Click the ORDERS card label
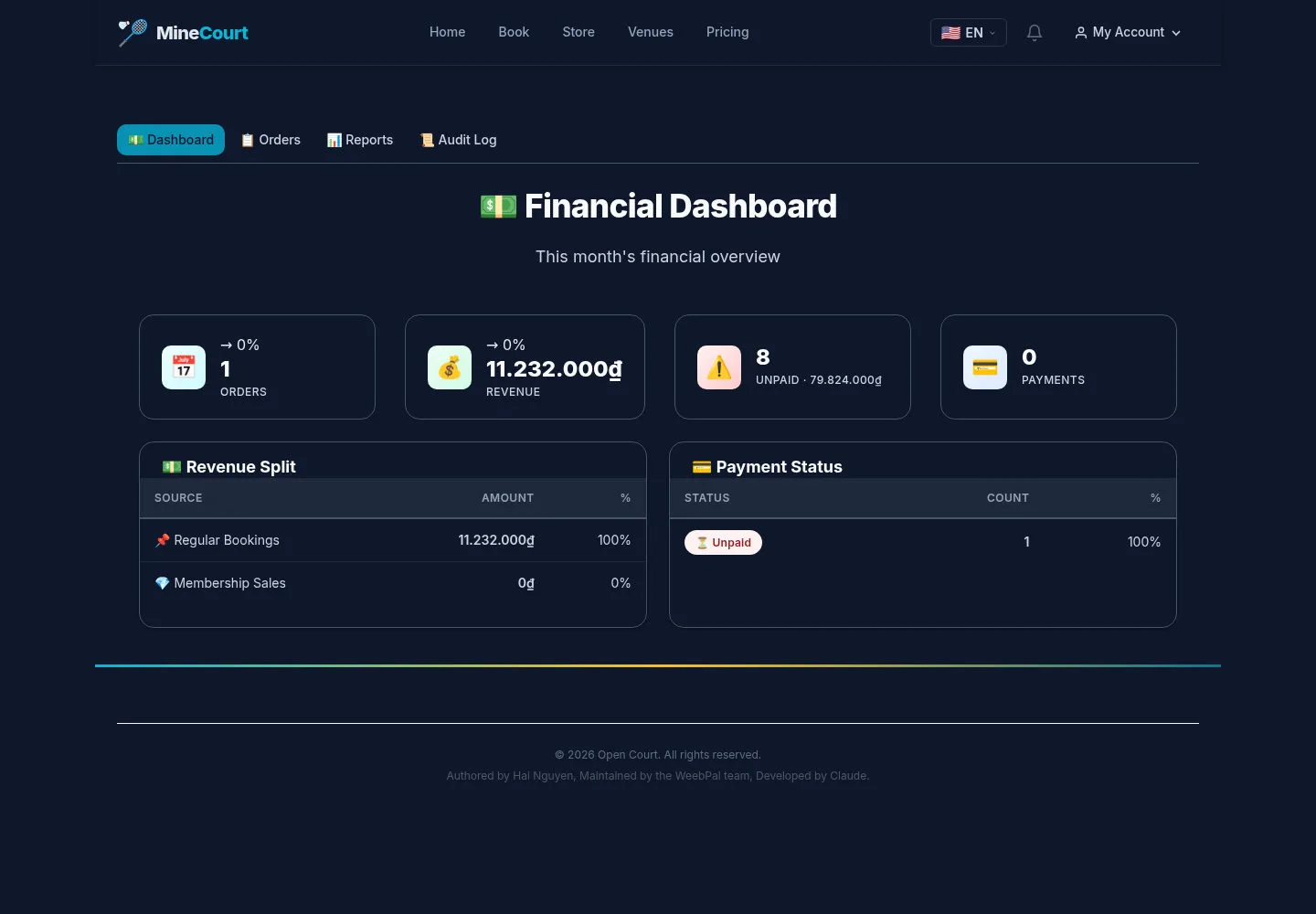 (244, 392)
